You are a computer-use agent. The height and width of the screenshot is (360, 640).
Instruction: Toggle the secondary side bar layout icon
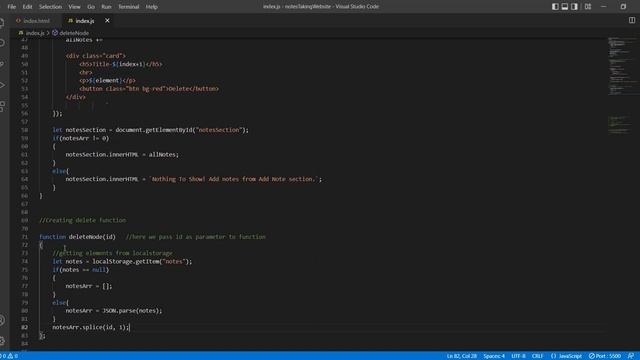(x=574, y=7)
